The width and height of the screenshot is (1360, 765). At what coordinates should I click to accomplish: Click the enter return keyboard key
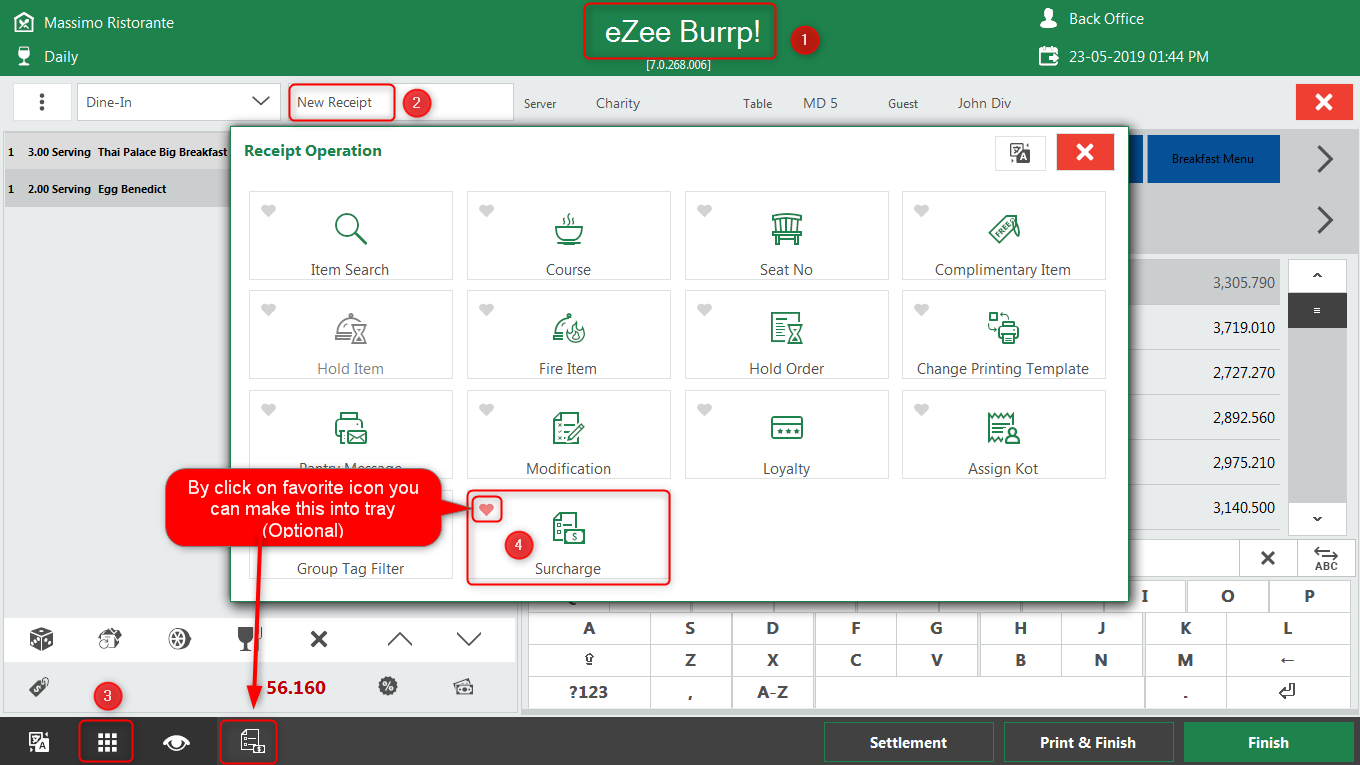(1287, 692)
